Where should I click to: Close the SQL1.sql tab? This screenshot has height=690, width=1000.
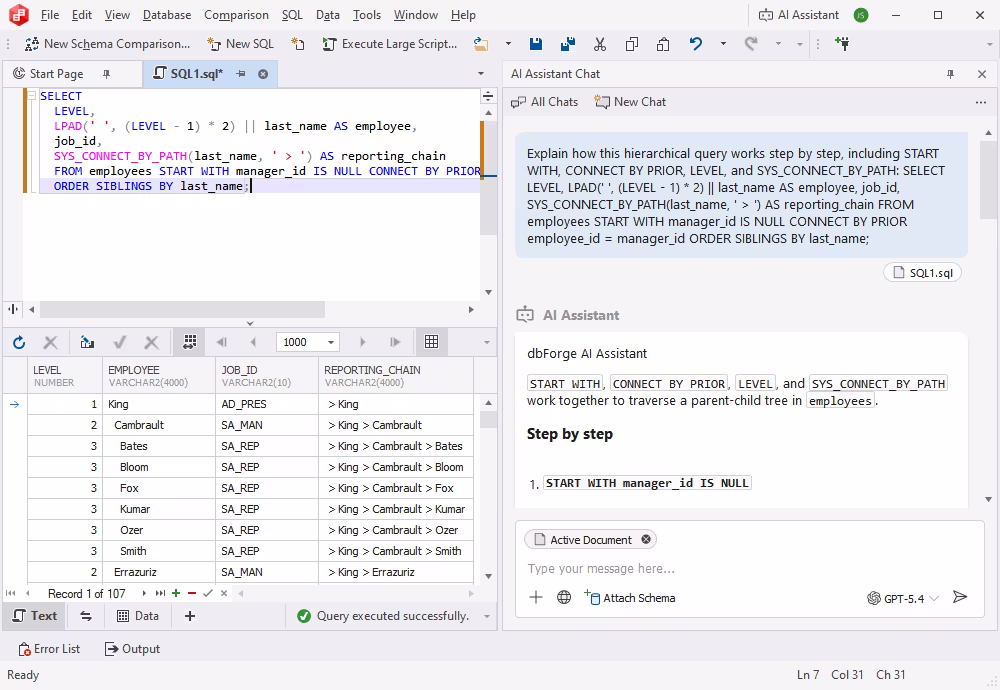tap(263, 74)
